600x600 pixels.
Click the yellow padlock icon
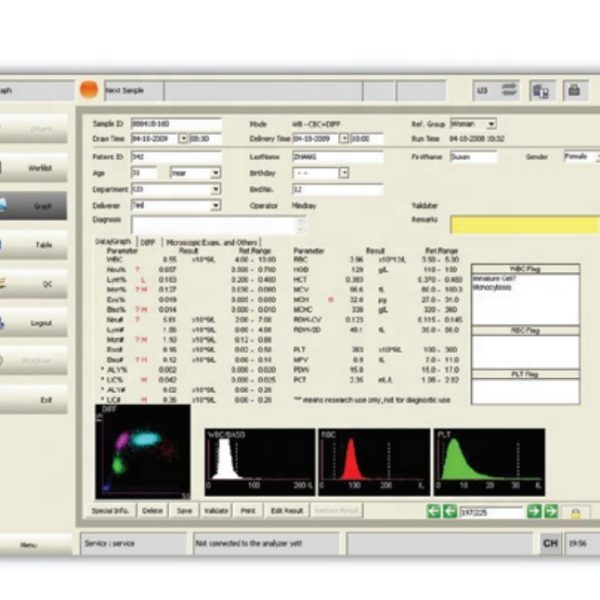click(x=576, y=513)
